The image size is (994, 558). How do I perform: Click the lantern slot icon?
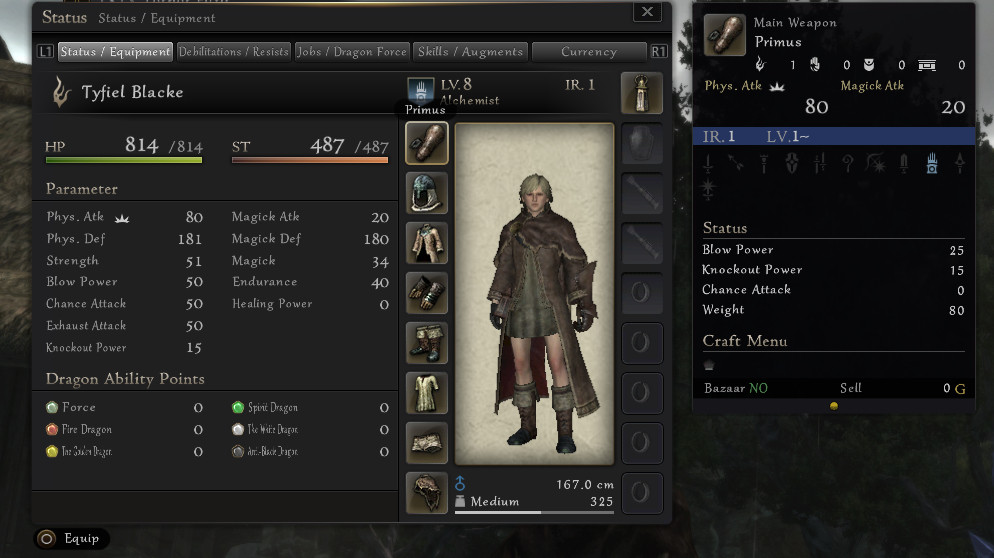point(642,93)
